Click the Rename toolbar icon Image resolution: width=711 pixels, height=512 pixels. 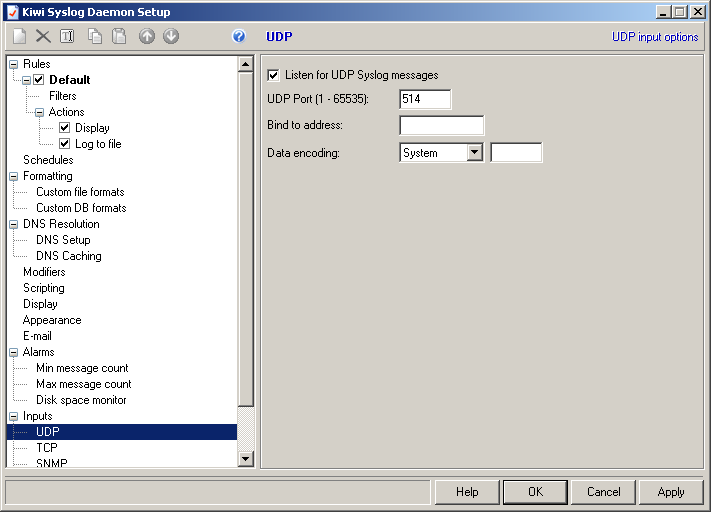click(x=67, y=36)
